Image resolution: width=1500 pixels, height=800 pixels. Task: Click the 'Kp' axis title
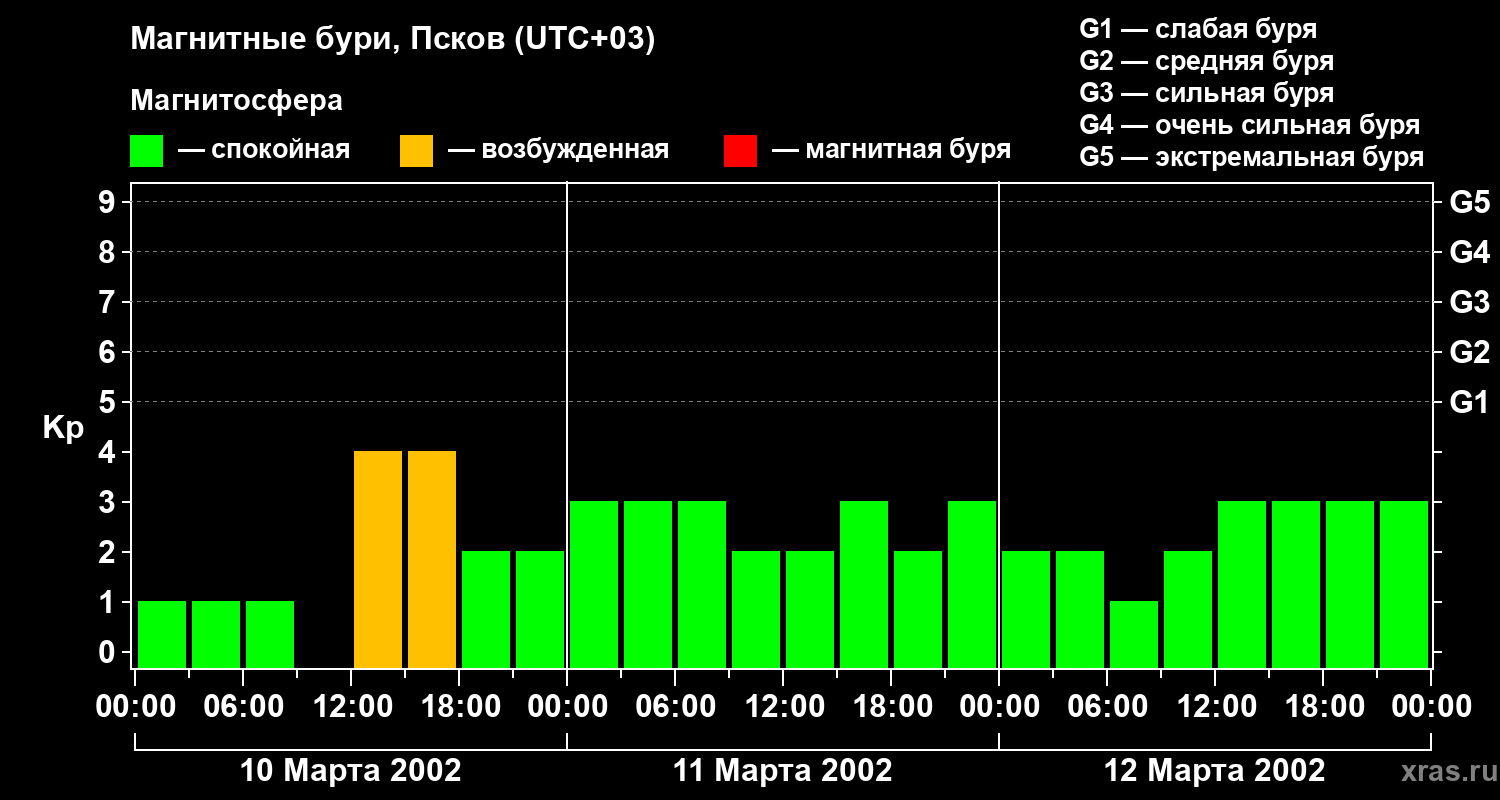(63, 428)
